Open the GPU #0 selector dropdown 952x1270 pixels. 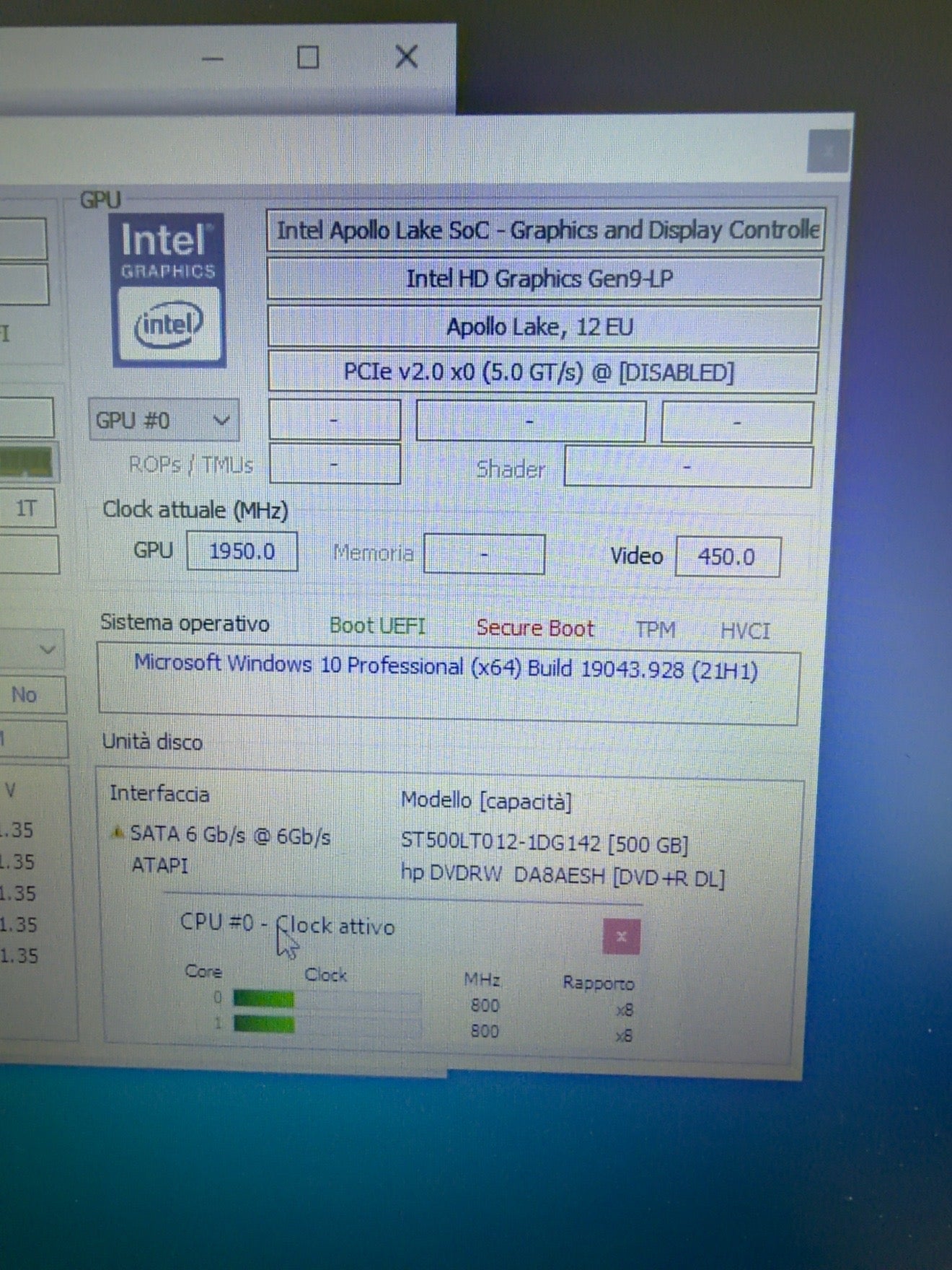pyautogui.click(x=164, y=420)
